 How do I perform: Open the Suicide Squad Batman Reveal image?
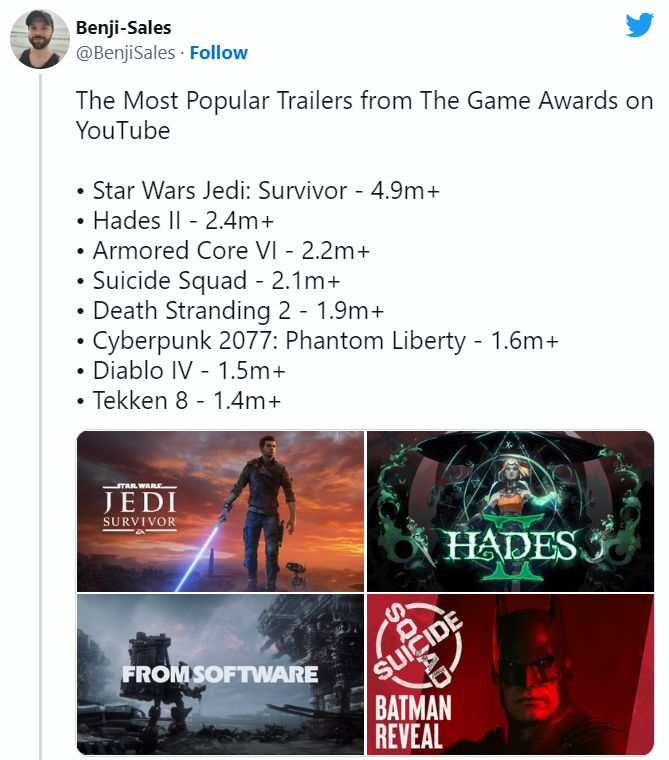coord(510,675)
